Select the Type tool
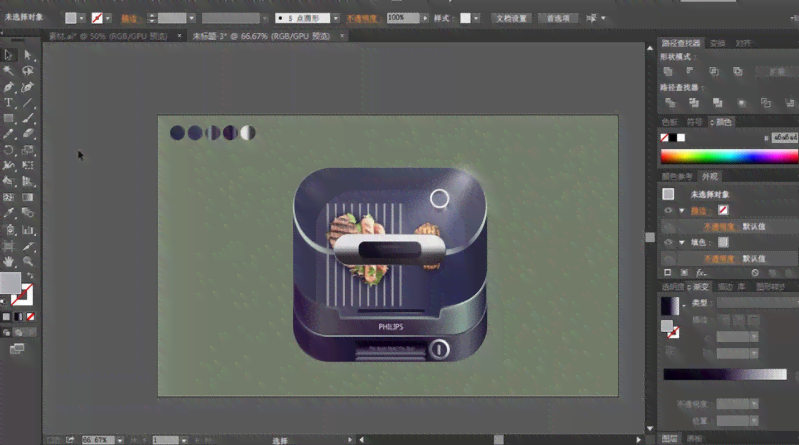 (x=9, y=102)
